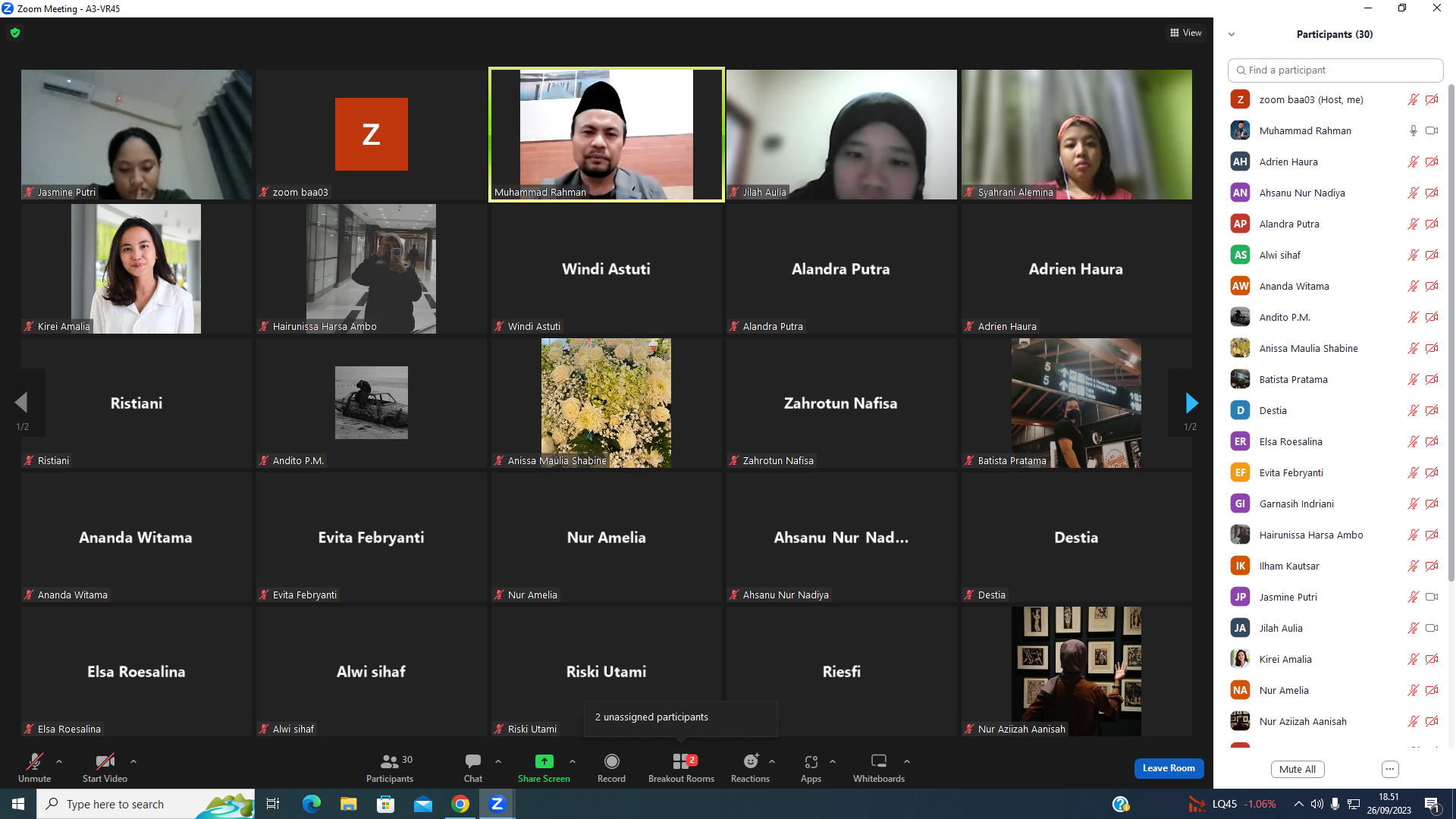
Task: Select Elsa Roesalina in participants list
Action: (x=1334, y=441)
